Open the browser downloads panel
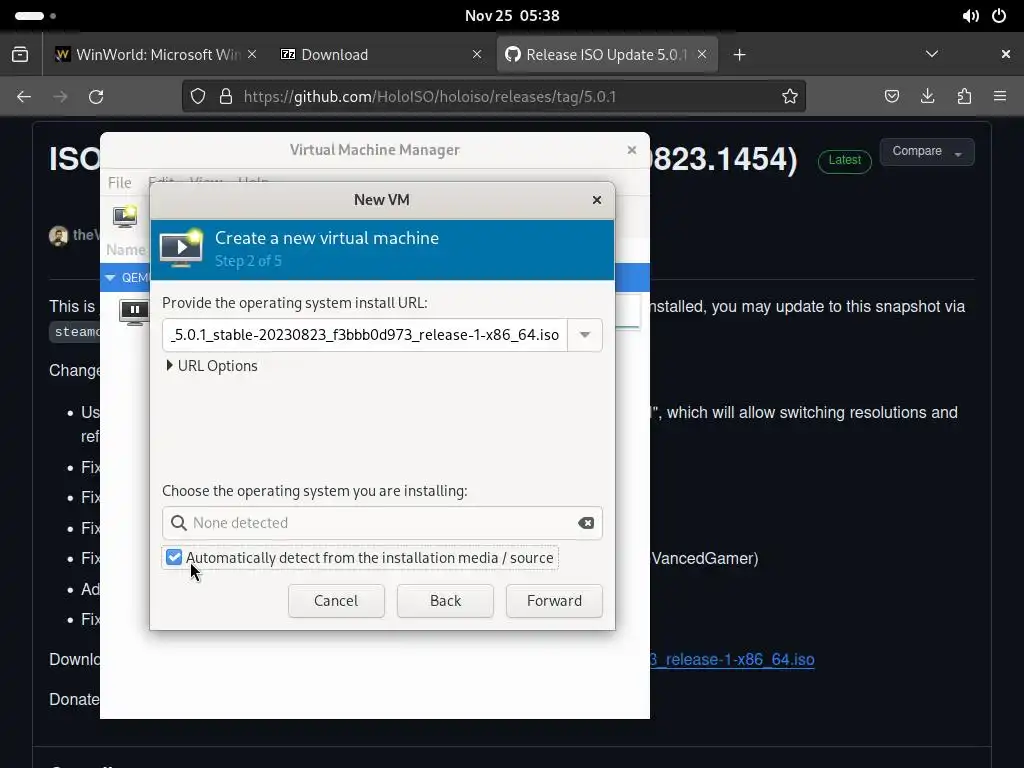Screen dimensions: 1024x768 coord(927,97)
